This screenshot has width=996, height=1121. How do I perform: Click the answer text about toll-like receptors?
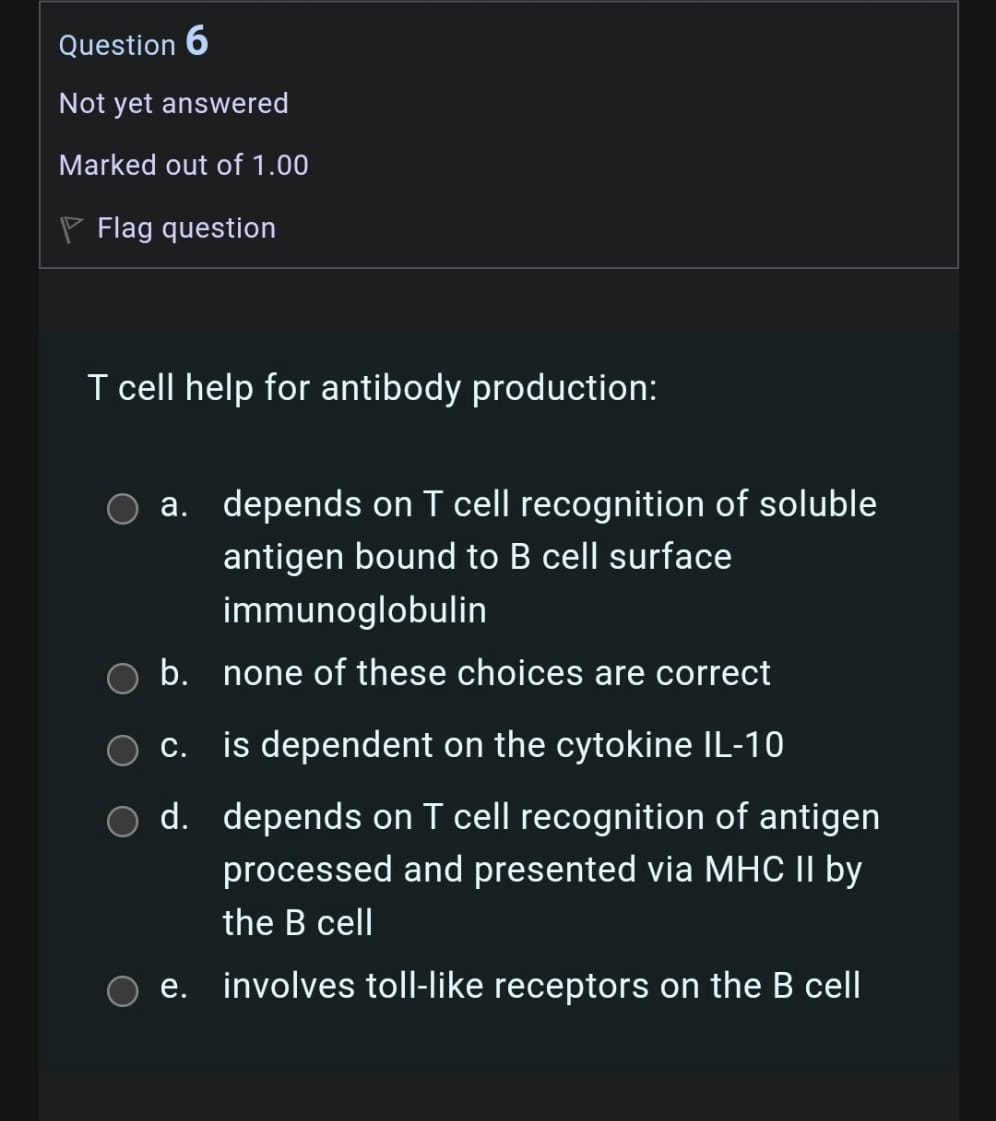pos(541,986)
